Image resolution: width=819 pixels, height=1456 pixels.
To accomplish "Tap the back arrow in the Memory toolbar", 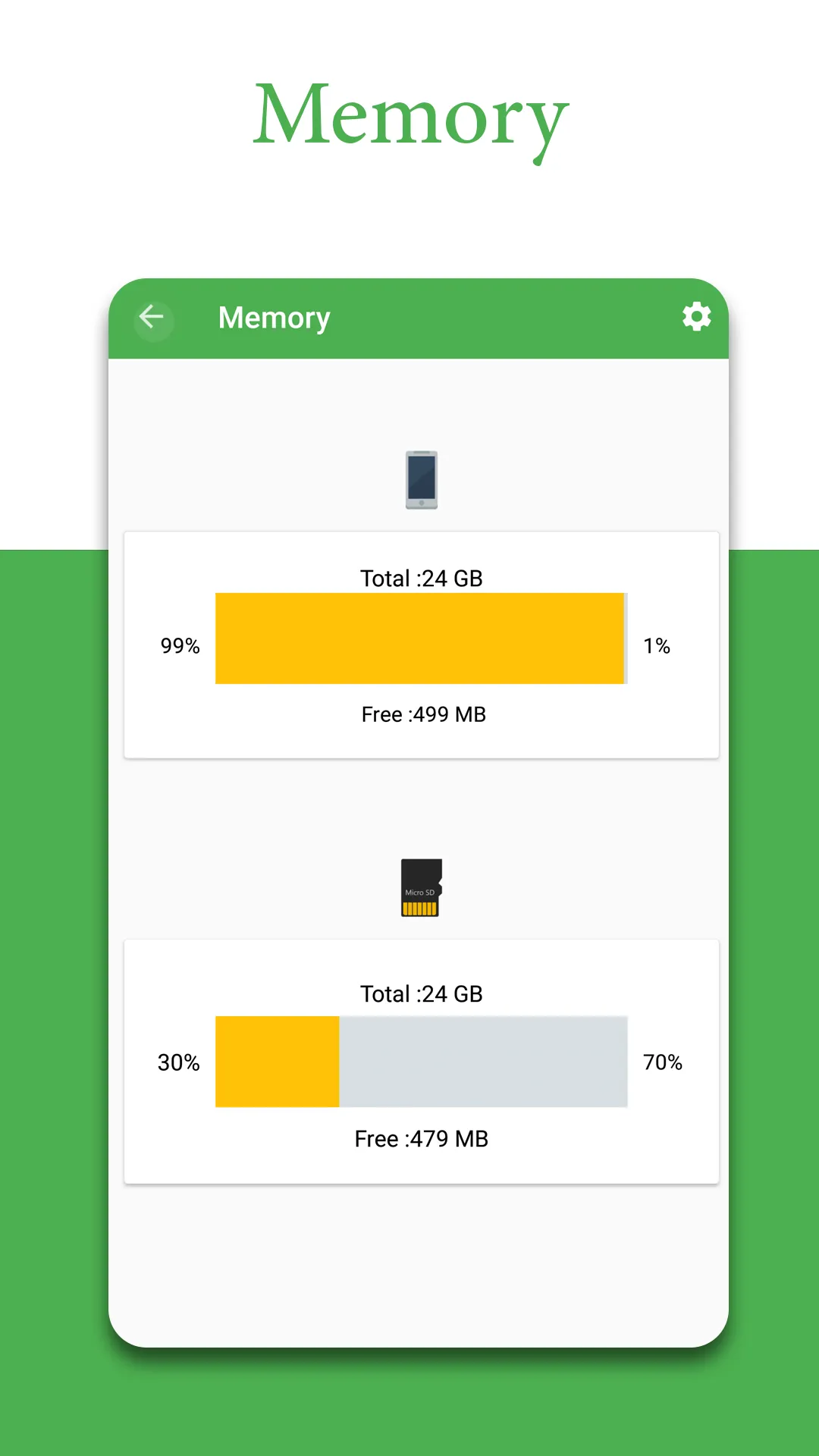I will point(153,317).
